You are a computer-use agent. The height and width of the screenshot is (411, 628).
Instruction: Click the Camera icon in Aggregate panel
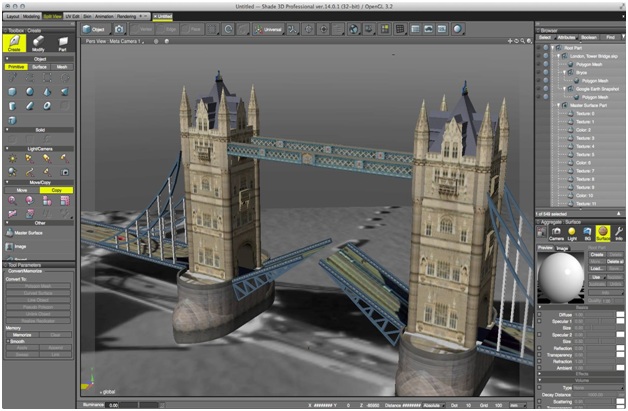pyautogui.click(x=556, y=234)
